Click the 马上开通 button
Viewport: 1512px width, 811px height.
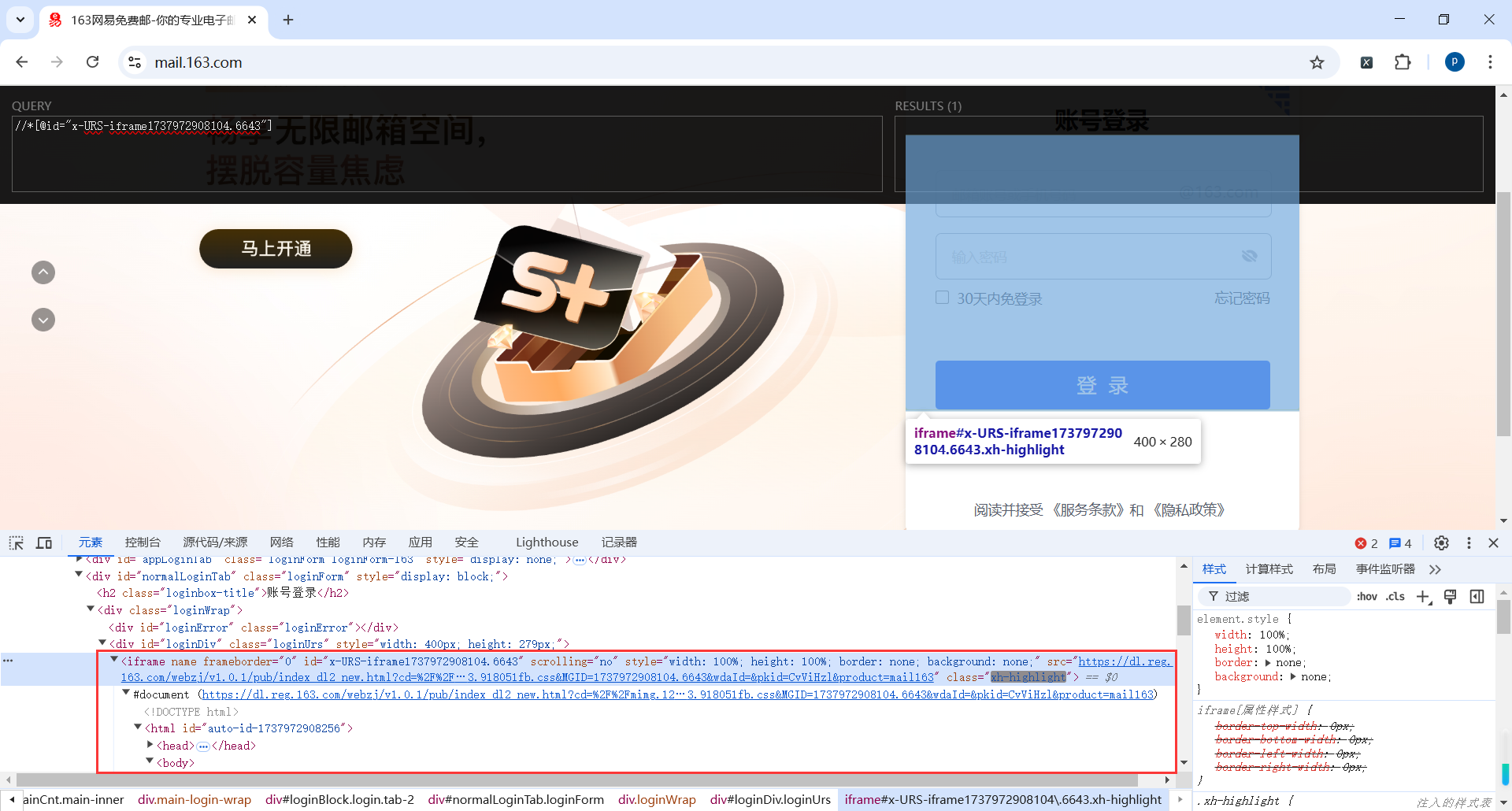coord(276,249)
